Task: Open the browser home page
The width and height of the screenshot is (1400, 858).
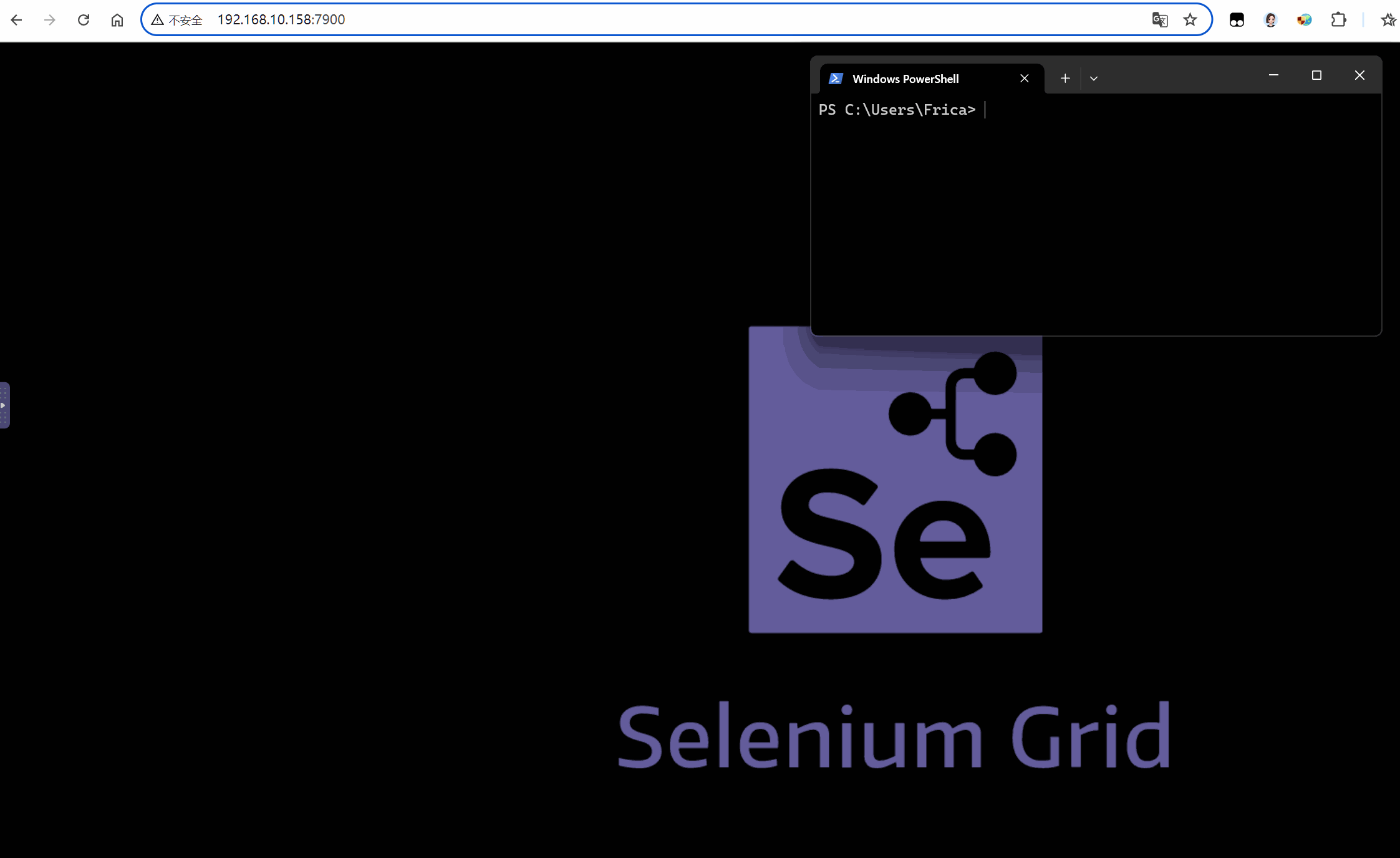Action: point(117,20)
